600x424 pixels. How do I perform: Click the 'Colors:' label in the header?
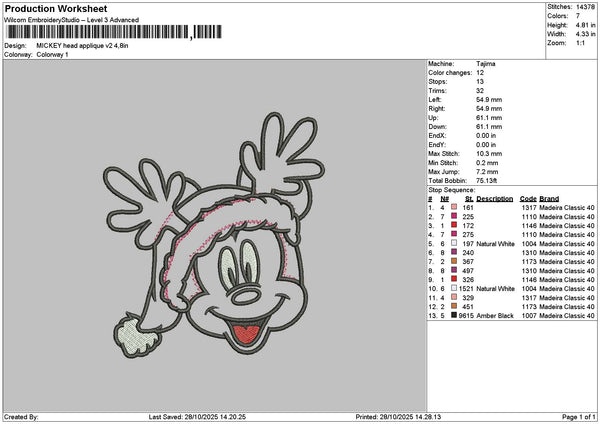558,16
